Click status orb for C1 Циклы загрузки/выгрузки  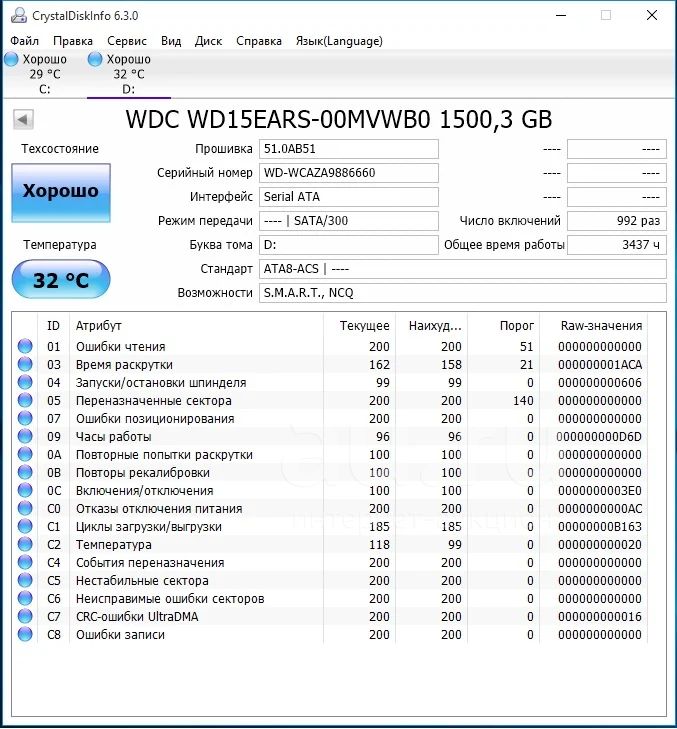25,526
